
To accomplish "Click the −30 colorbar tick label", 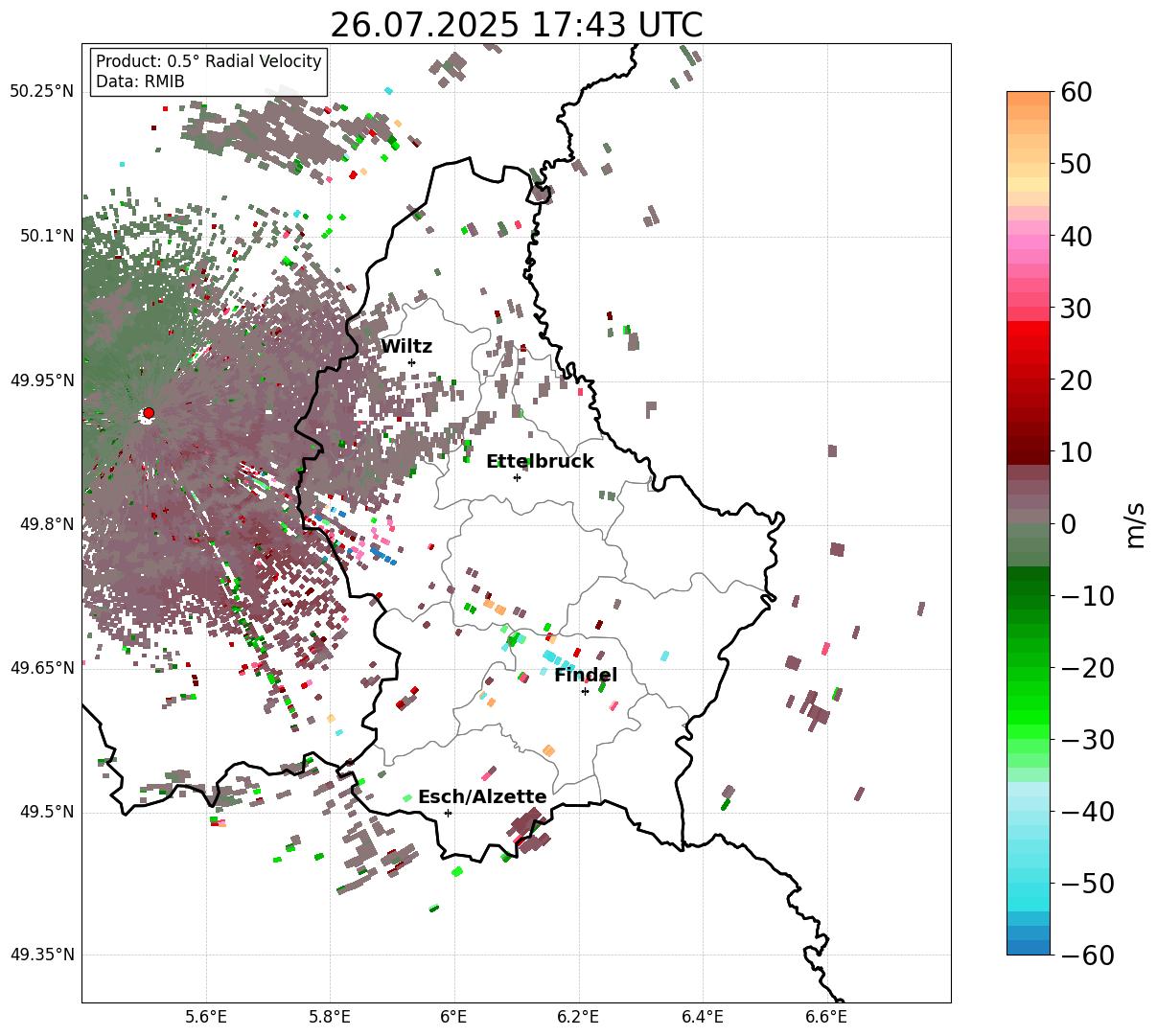I will click(1087, 740).
